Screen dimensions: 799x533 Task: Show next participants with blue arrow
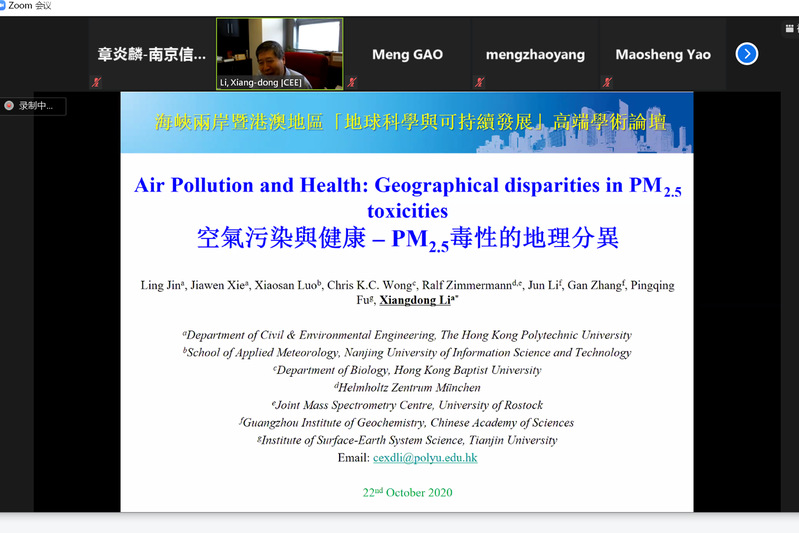tap(746, 54)
